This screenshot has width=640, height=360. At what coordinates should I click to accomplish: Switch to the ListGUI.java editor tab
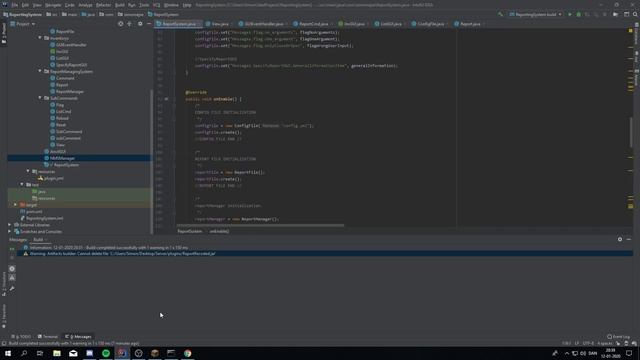[x=391, y=24]
